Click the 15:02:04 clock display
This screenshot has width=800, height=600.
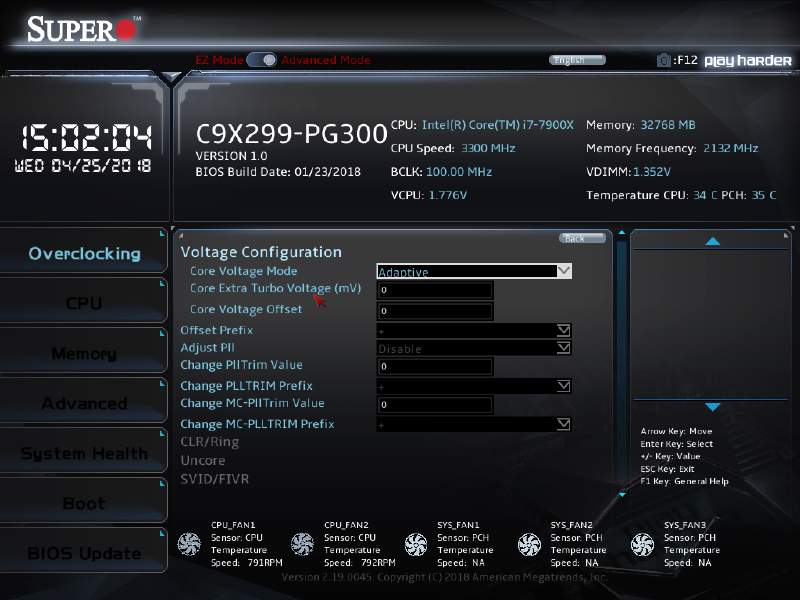pos(86,137)
